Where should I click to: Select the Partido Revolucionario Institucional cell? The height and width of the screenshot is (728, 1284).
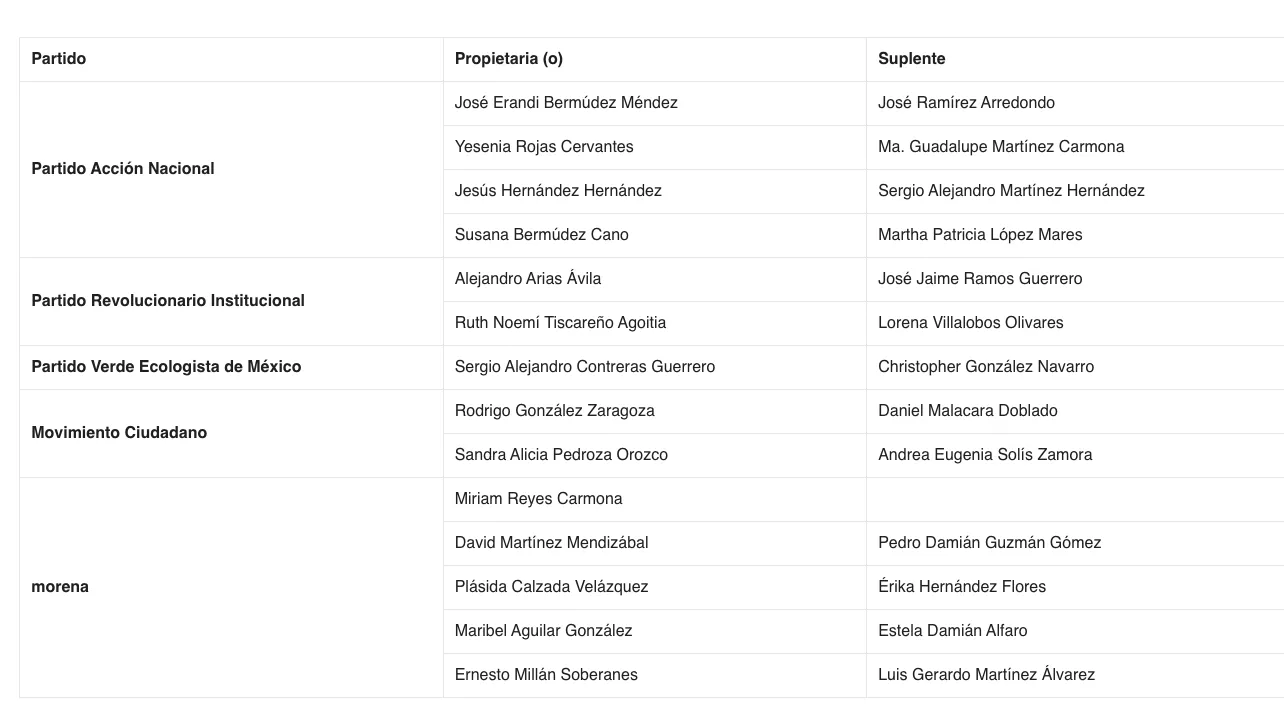pyautogui.click(x=168, y=301)
